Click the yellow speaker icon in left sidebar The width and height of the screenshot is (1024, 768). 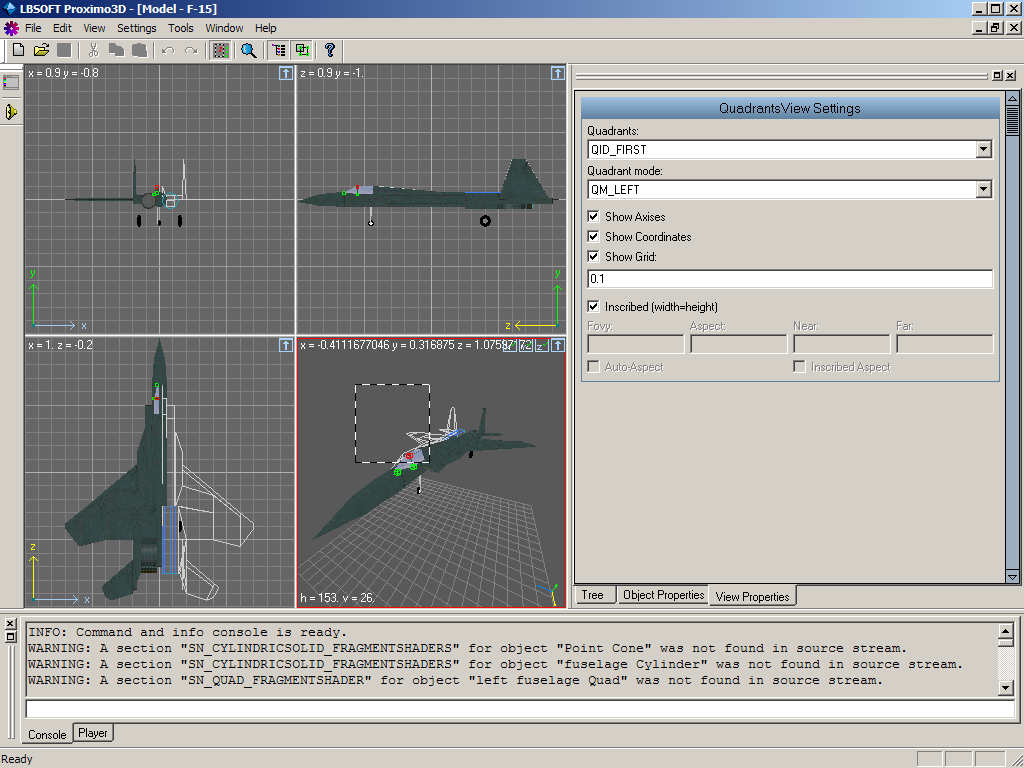click(11, 112)
